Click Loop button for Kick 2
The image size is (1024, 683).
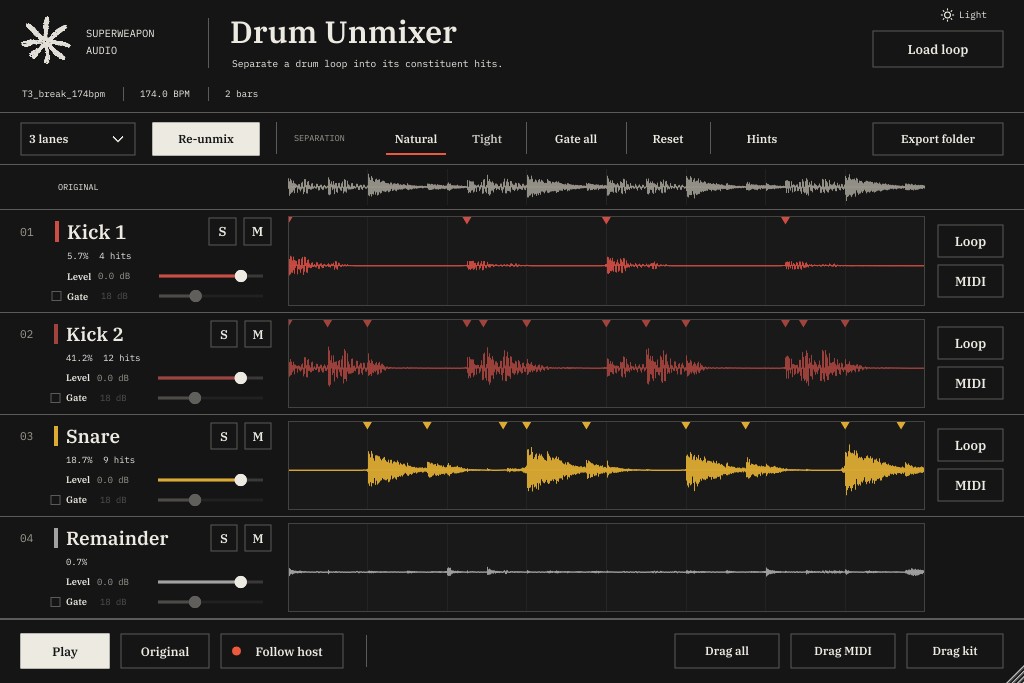970,343
